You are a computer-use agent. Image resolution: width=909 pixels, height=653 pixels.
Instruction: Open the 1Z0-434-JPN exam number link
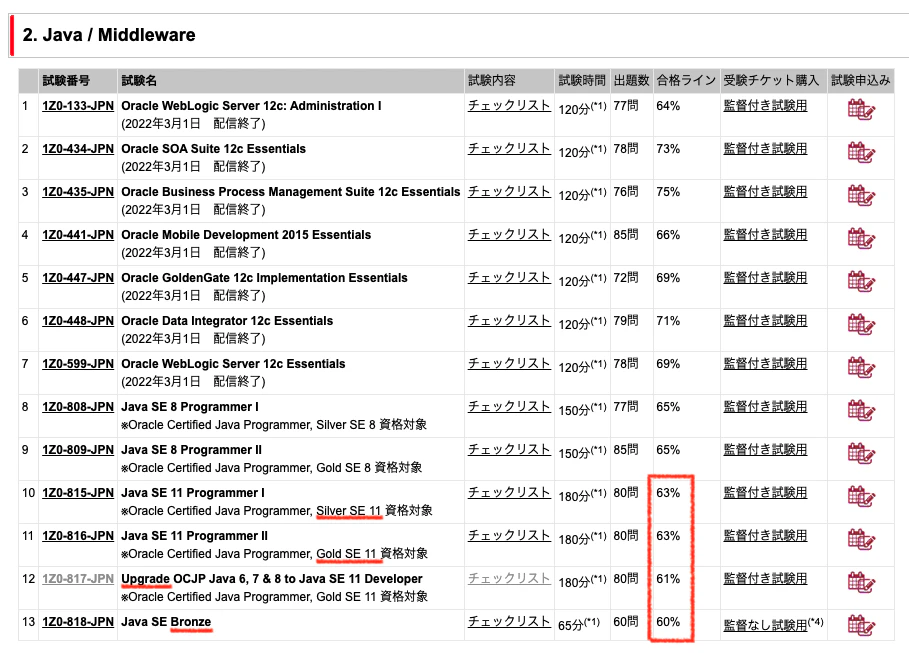point(78,148)
